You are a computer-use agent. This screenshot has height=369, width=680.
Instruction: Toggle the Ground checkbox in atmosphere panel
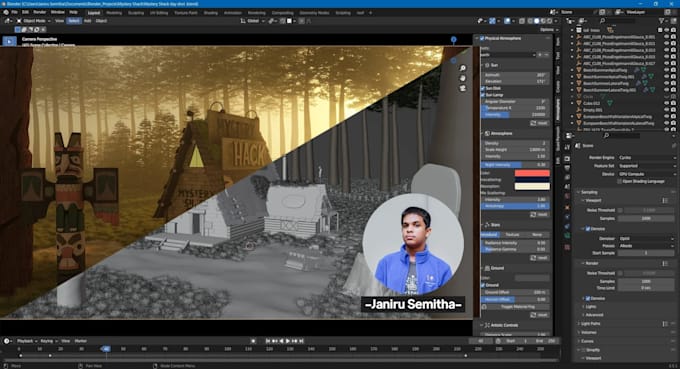482,285
